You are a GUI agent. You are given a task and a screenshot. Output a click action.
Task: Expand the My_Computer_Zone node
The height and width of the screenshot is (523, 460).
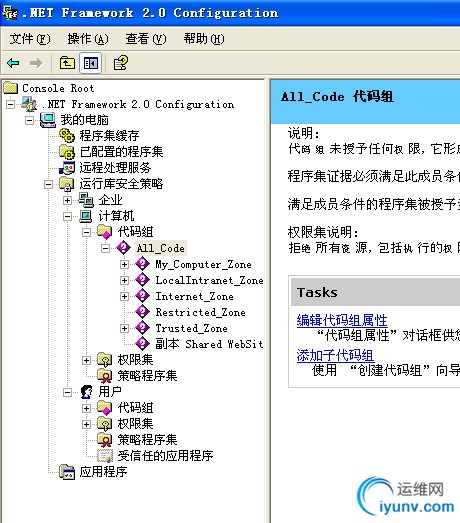pos(124,265)
